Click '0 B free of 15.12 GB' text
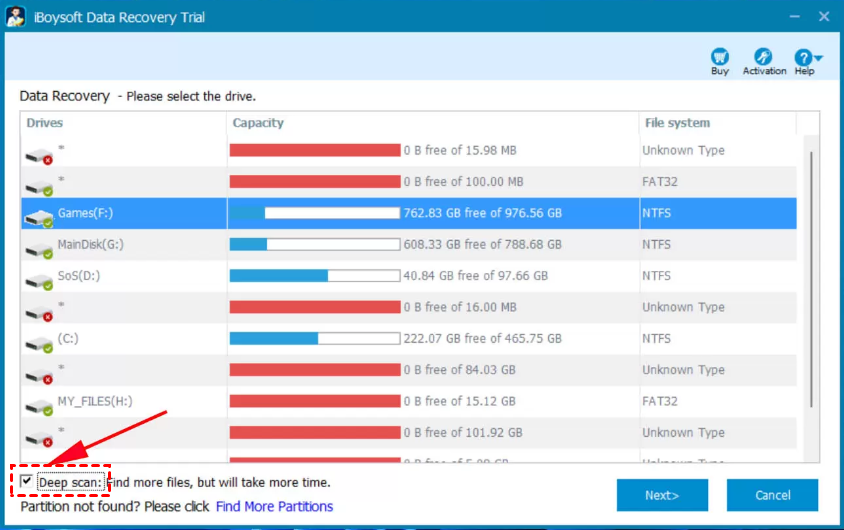Image resolution: width=844 pixels, height=530 pixels. 460,401
